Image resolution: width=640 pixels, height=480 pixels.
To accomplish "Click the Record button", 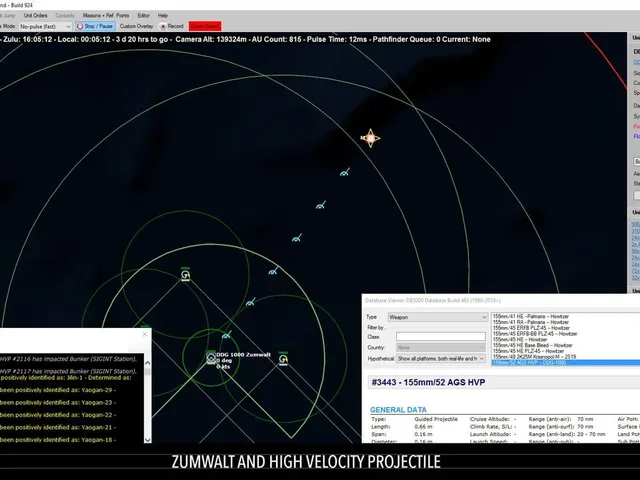I will coord(172,26).
